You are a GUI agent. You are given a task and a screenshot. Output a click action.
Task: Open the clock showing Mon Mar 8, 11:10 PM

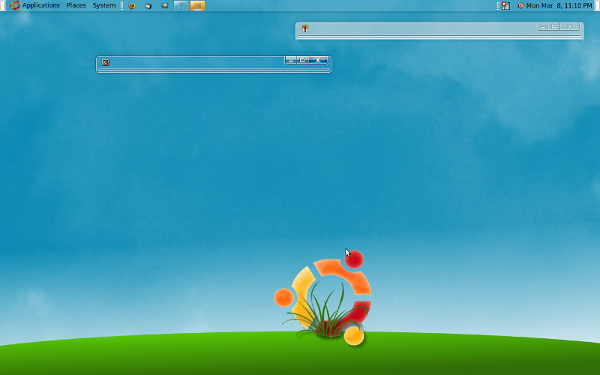[x=559, y=6]
